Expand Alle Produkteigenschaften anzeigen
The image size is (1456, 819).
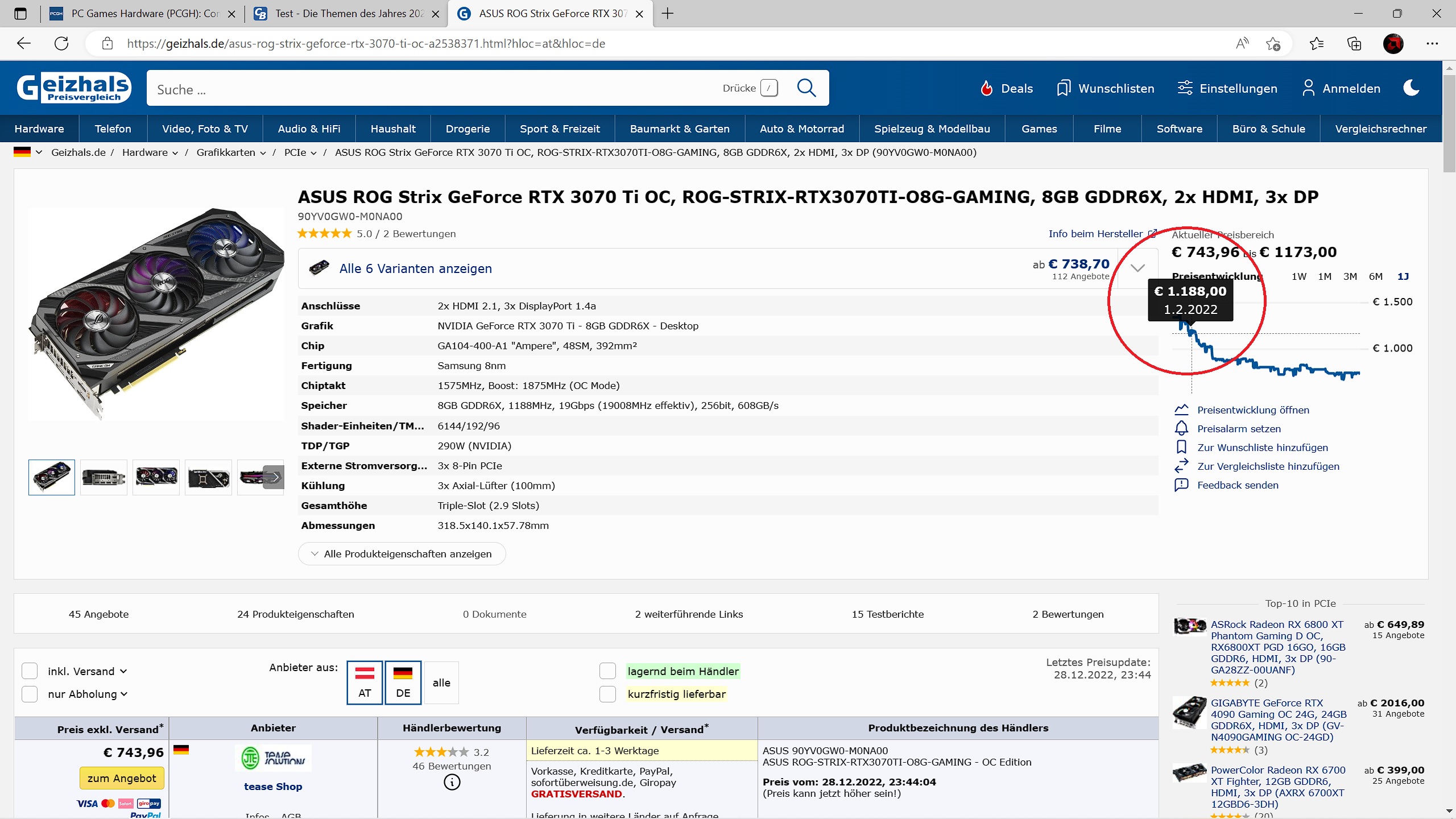pyautogui.click(x=402, y=554)
